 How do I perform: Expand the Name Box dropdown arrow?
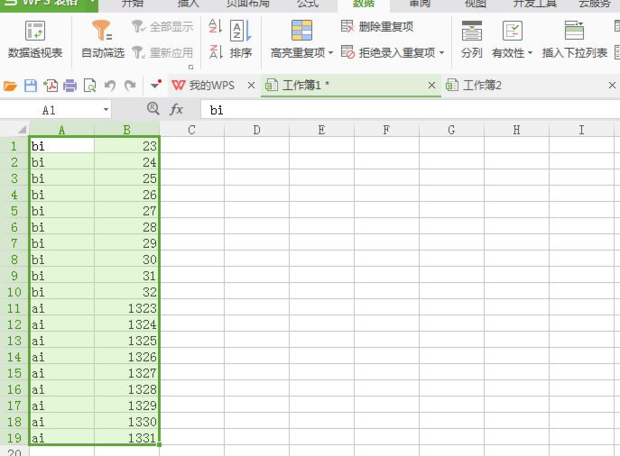point(106,110)
